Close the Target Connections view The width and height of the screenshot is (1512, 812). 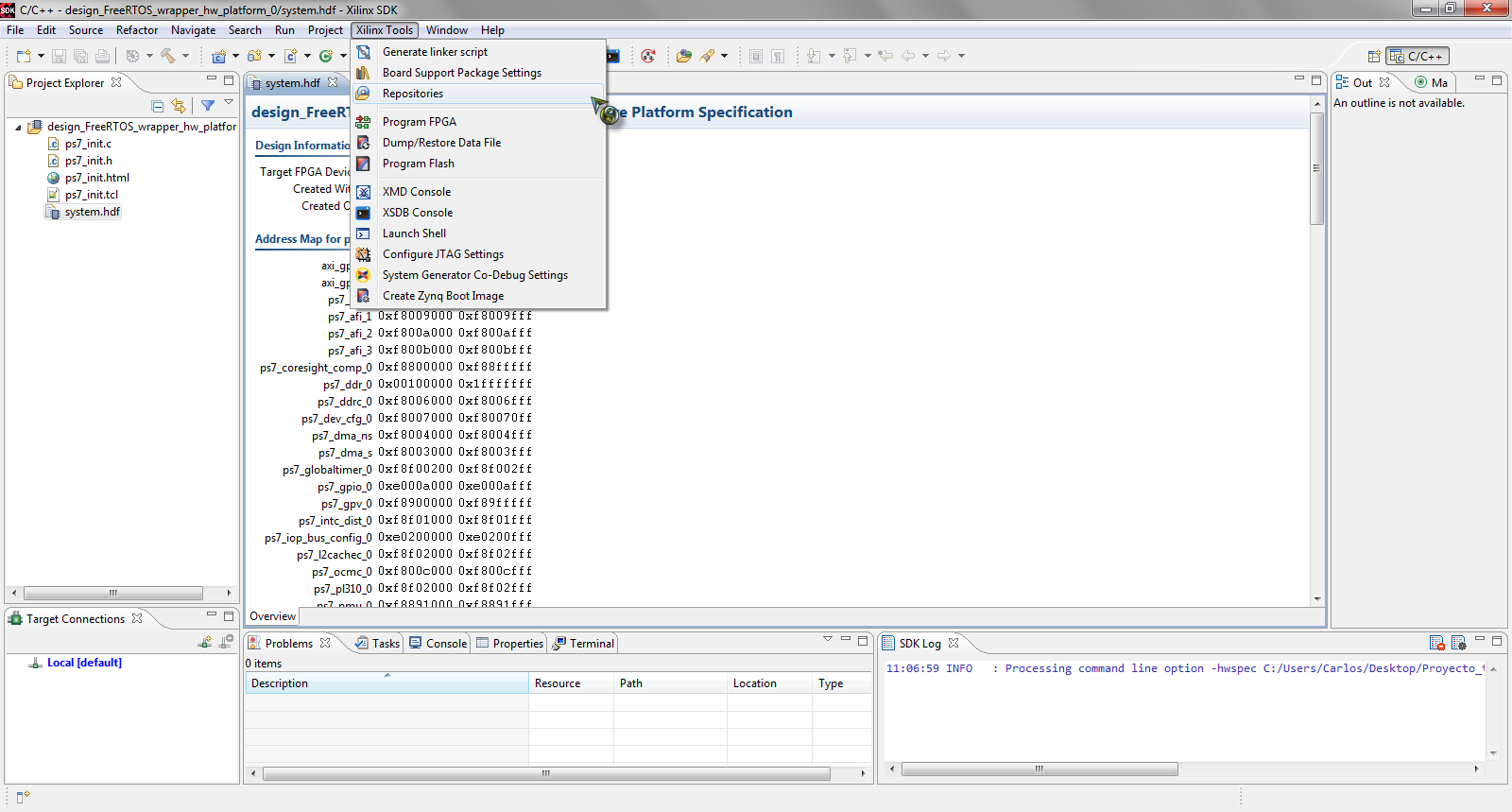click(x=137, y=618)
